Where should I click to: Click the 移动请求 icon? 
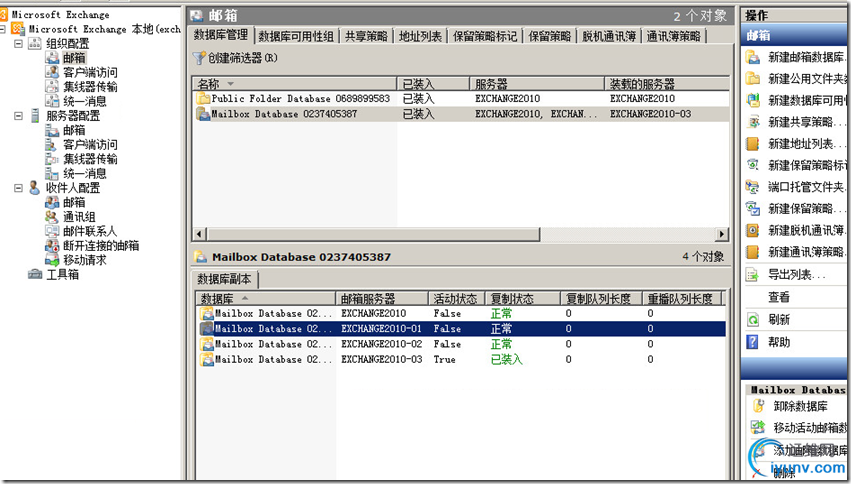pyautogui.click(x=52, y=260)
